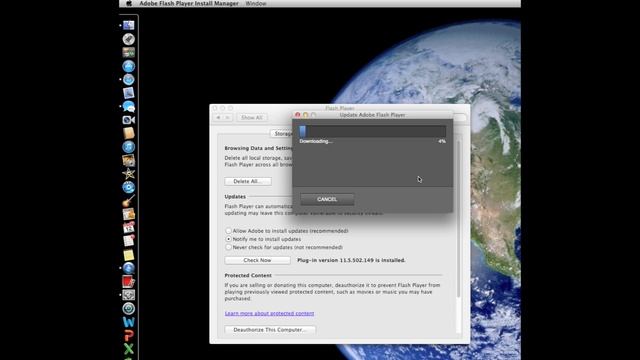Select the Storage tab in Flash Player

click(282, 133)
